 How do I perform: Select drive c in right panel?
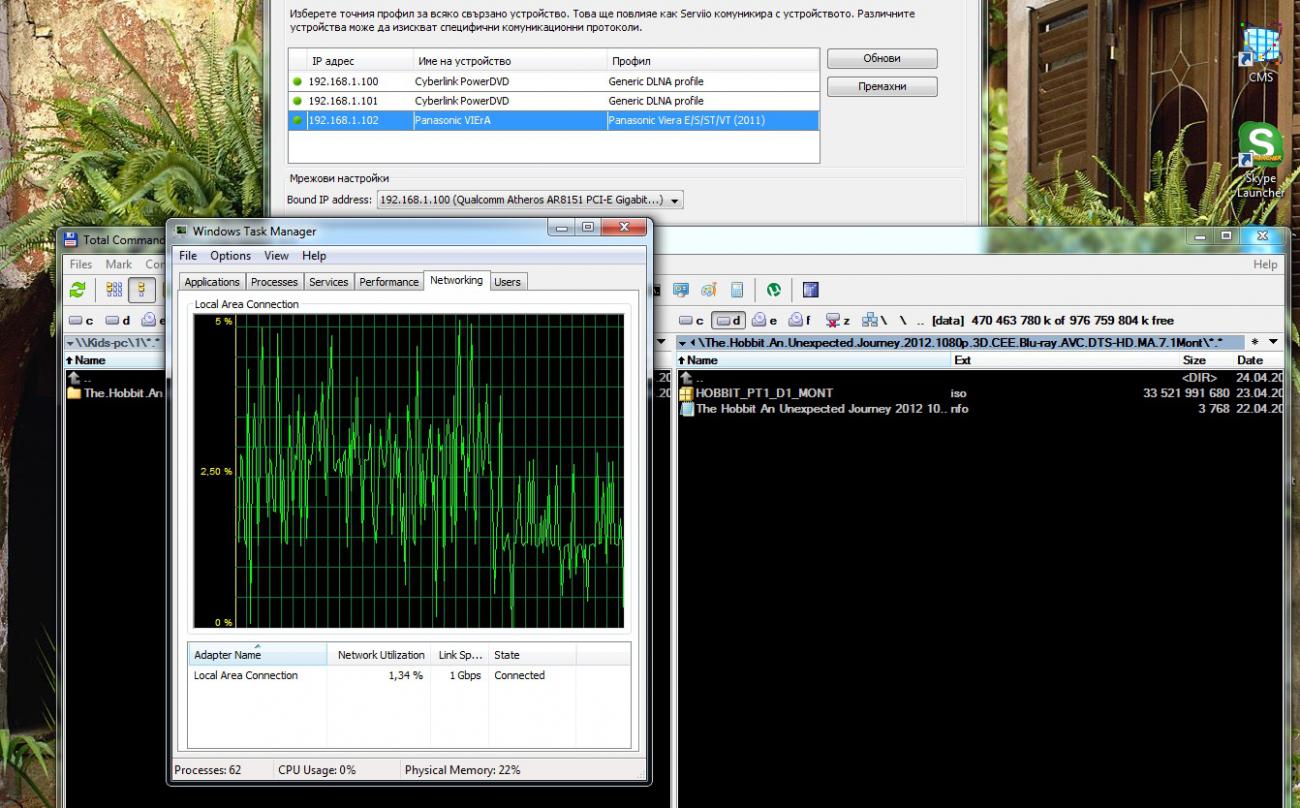(x=692, y=321)
